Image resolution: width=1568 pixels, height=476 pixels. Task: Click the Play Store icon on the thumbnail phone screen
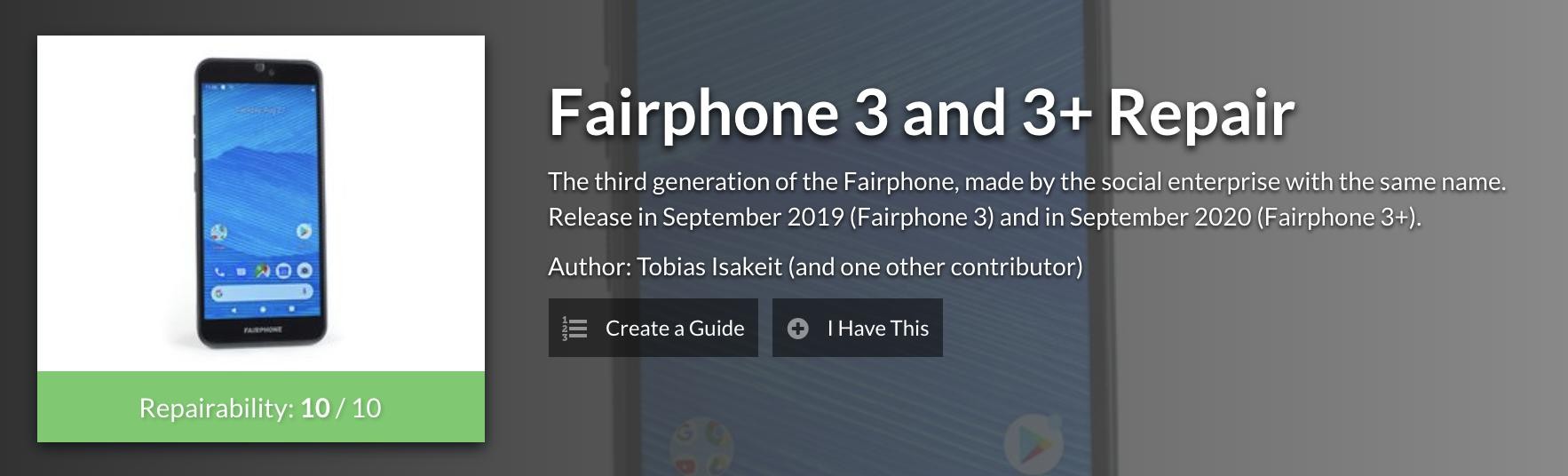tap(304, 231)
